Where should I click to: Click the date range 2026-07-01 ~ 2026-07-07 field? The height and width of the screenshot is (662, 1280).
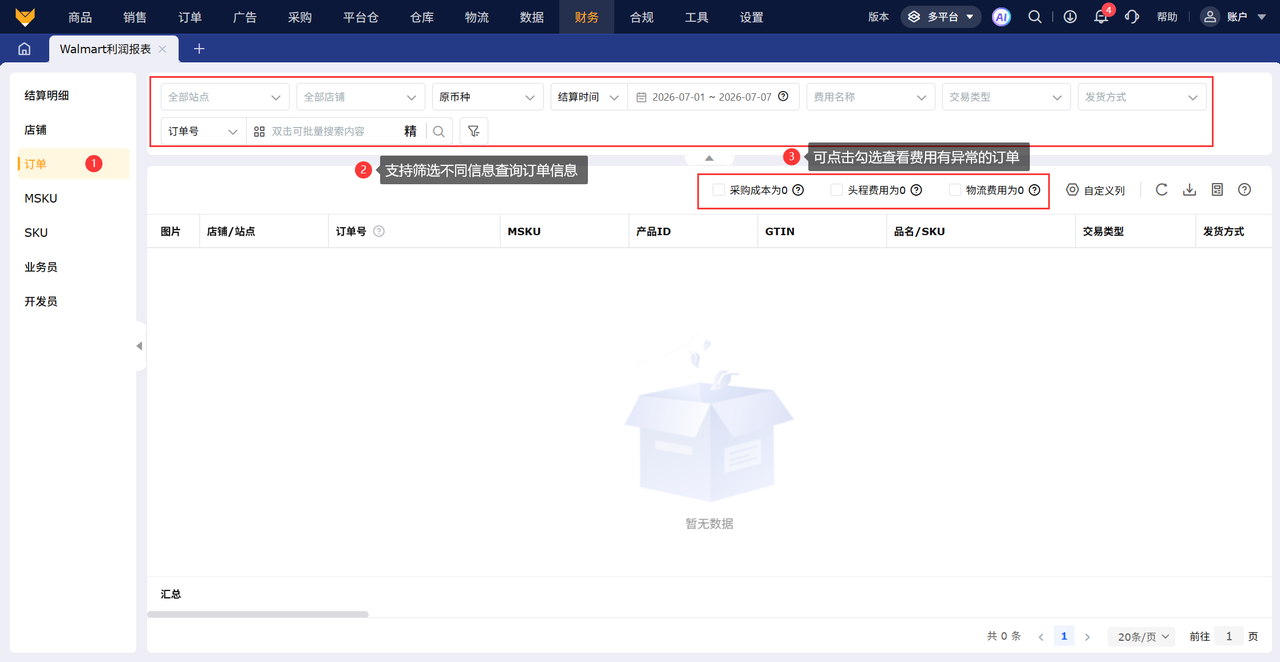click(x=711, y=97)
